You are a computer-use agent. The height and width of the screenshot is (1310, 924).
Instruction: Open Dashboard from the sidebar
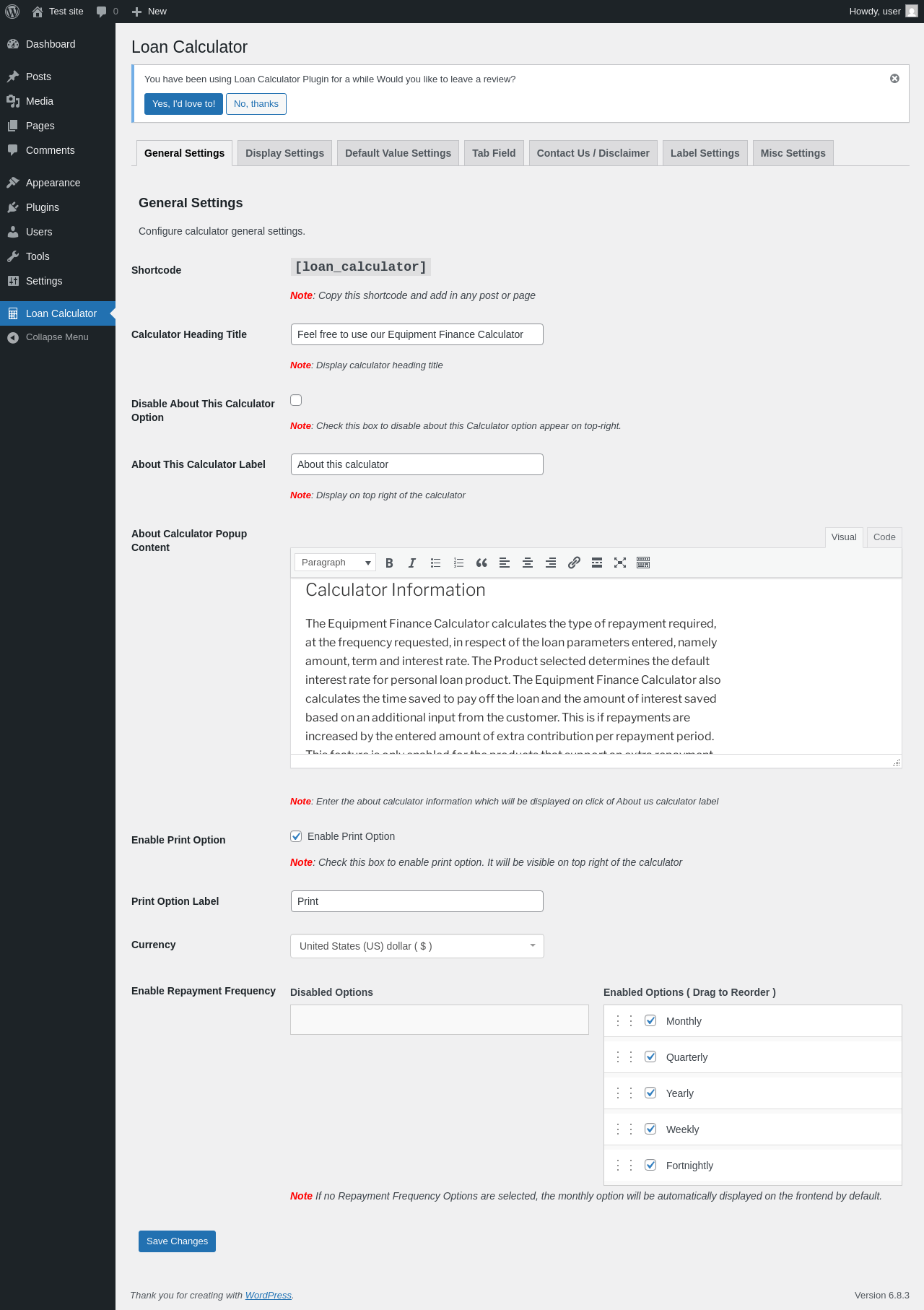58,44
